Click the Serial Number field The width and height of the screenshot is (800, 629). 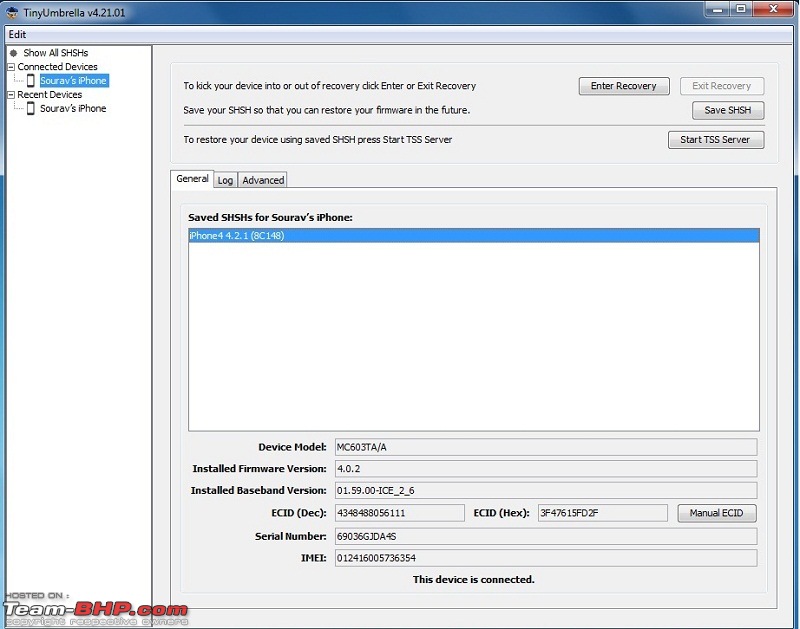tap(546, 537)
